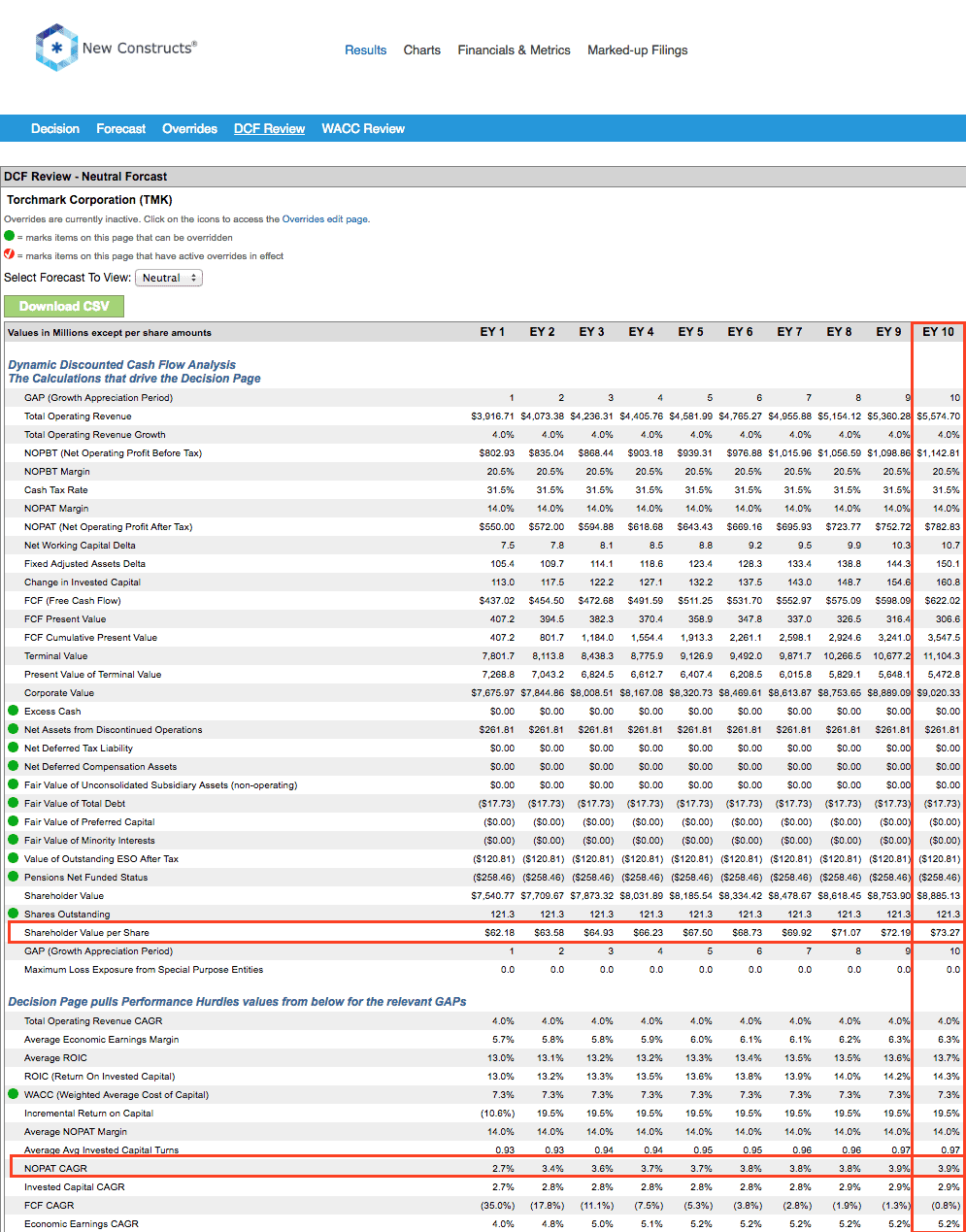
Task: Click the Torchmark Corporation (TMK) title
Action: (89, 200)
